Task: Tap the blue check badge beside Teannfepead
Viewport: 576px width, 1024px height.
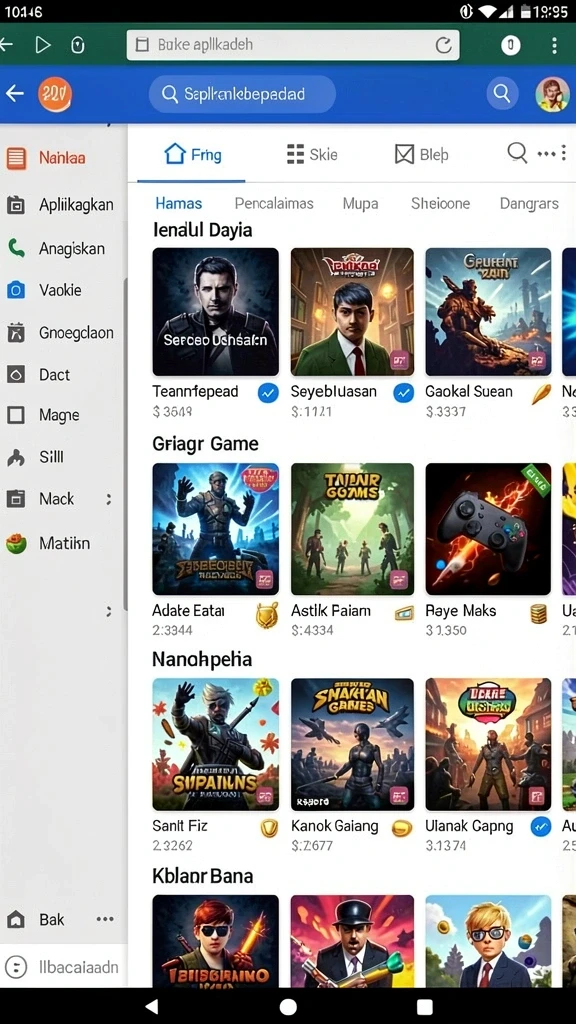Action: click(268, 392)
